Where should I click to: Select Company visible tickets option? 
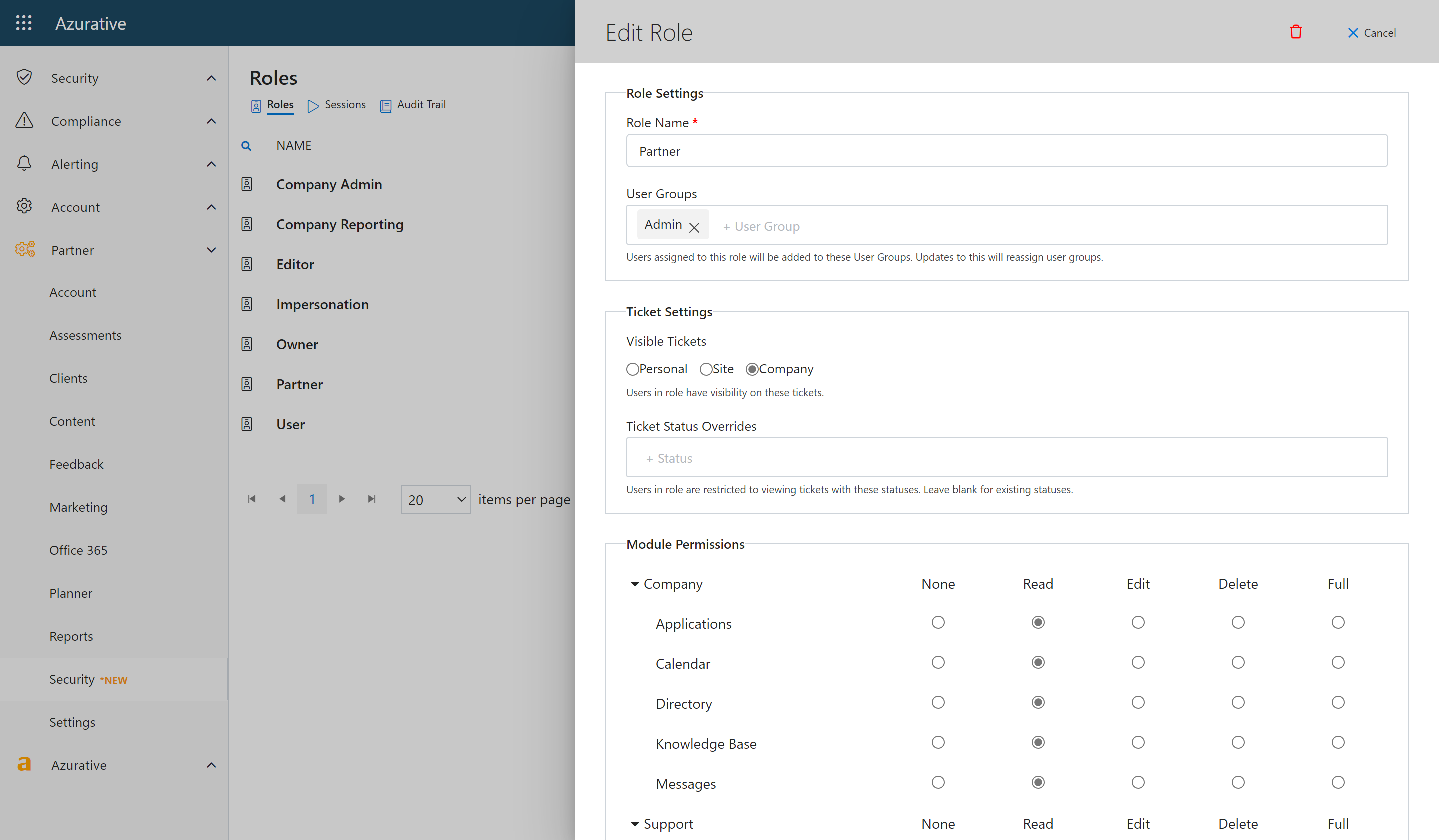point(752,370)
